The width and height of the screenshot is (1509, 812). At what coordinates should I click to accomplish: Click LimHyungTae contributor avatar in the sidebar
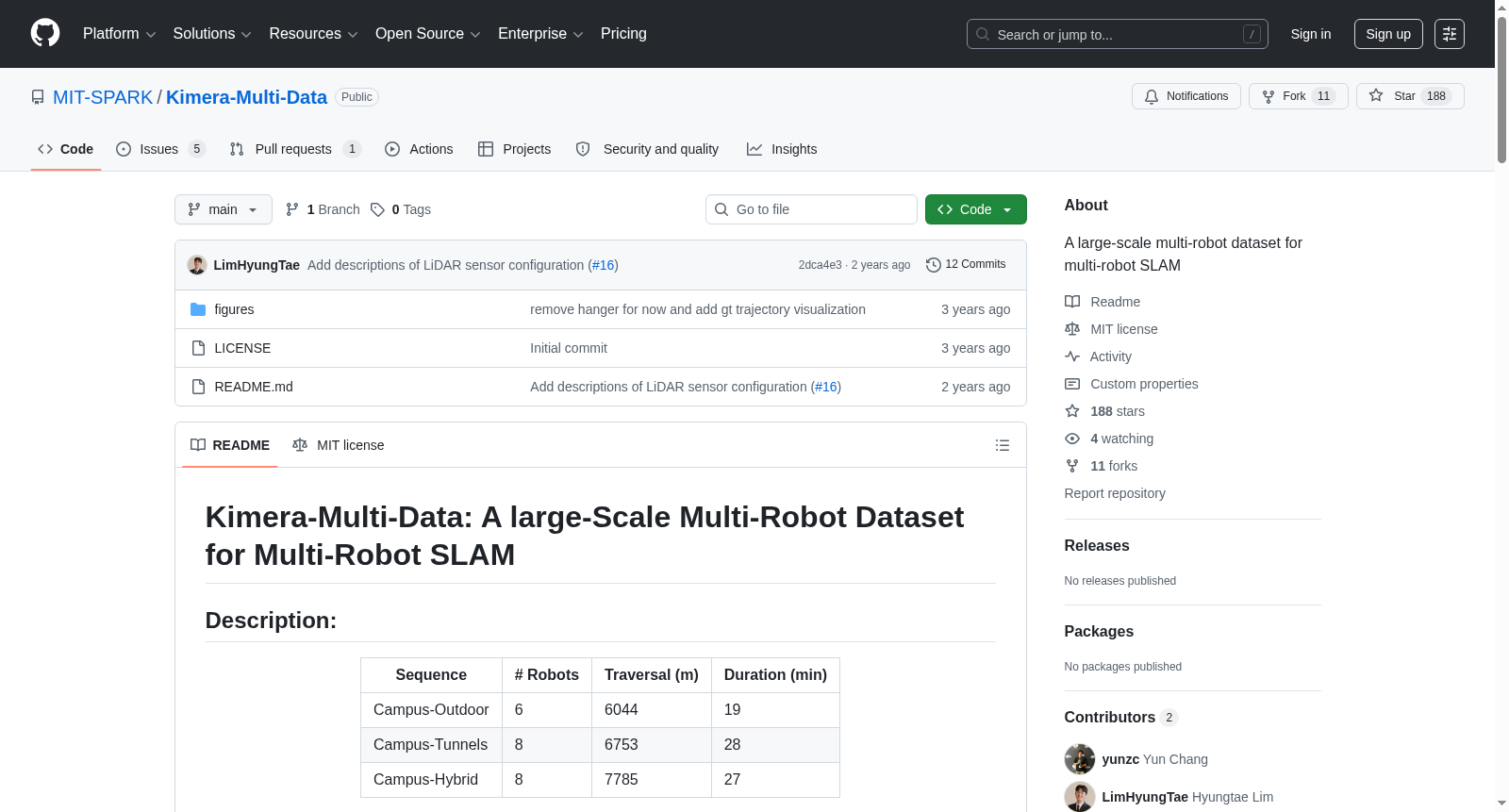coord(1080,797)
